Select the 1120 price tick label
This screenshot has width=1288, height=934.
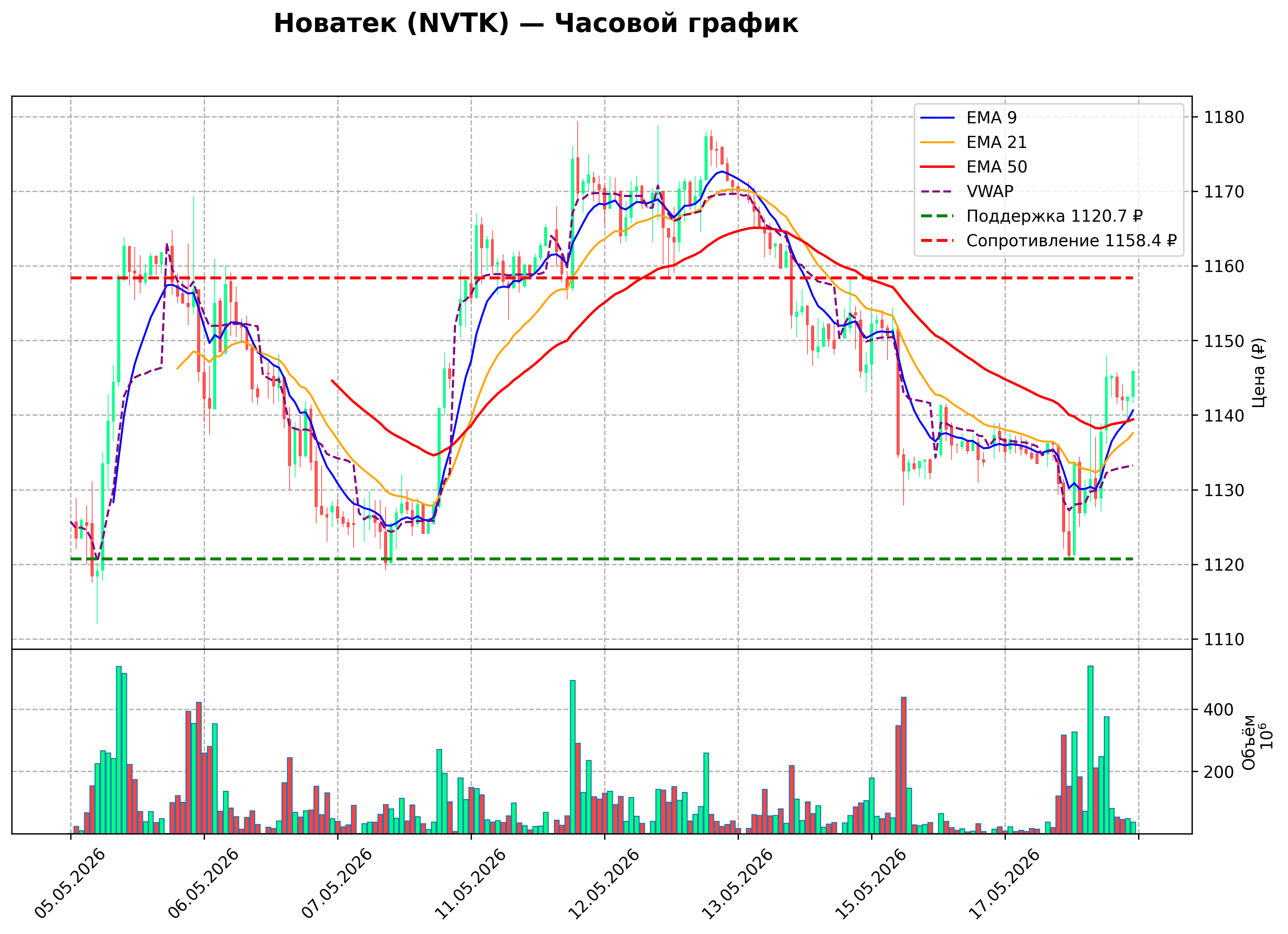1224,565
